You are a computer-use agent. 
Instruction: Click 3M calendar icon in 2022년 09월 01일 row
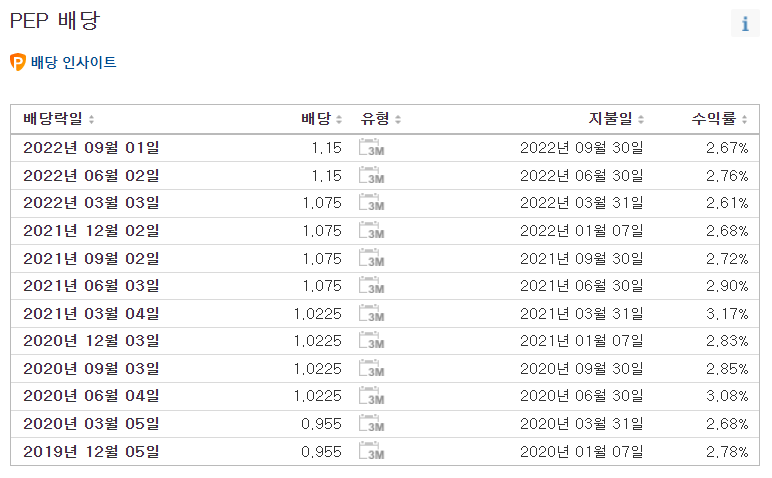click(x=372, y=148)
